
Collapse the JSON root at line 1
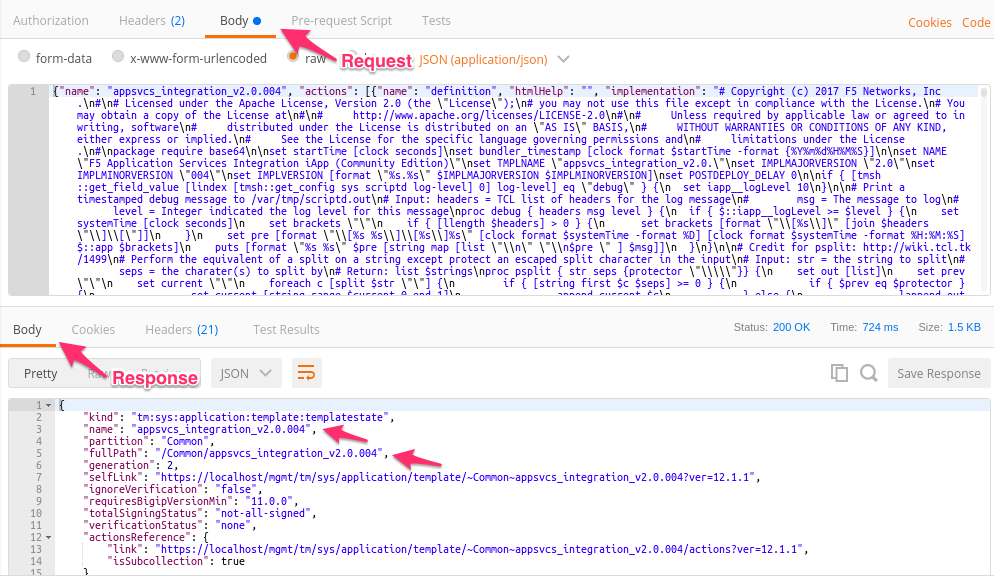click(x=49, y=405)
